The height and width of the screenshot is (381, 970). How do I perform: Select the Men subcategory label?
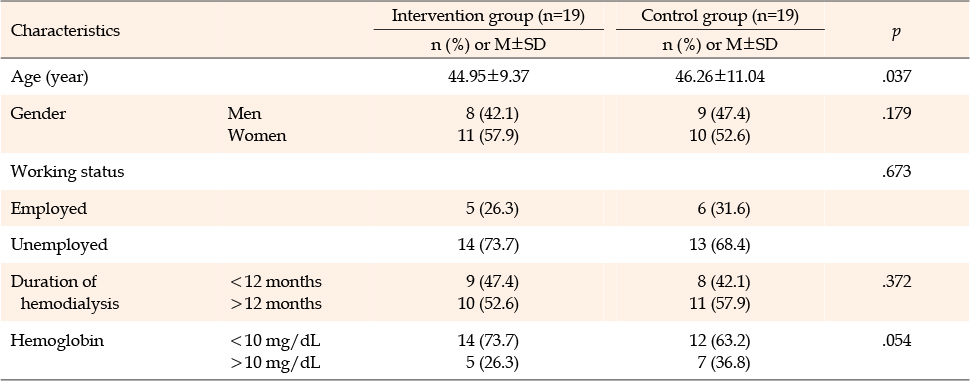pyautogui.click(x=245, y=114)
